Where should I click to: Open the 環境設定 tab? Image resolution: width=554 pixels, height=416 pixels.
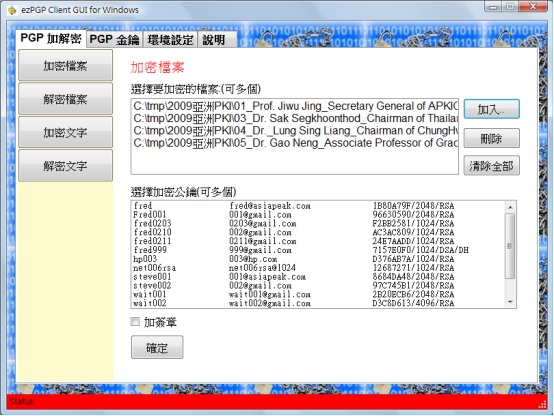(170, 40)
